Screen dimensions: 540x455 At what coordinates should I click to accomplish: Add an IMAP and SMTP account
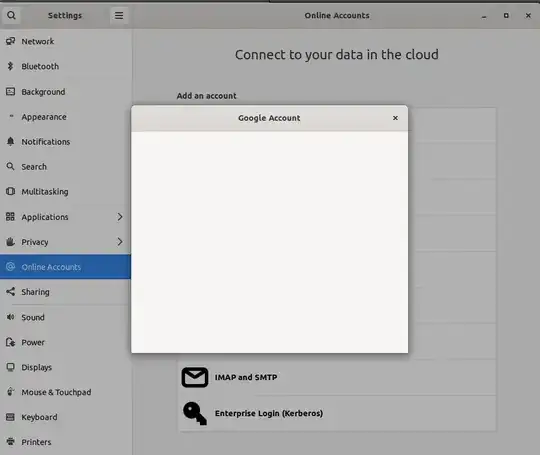coord(338,378)
